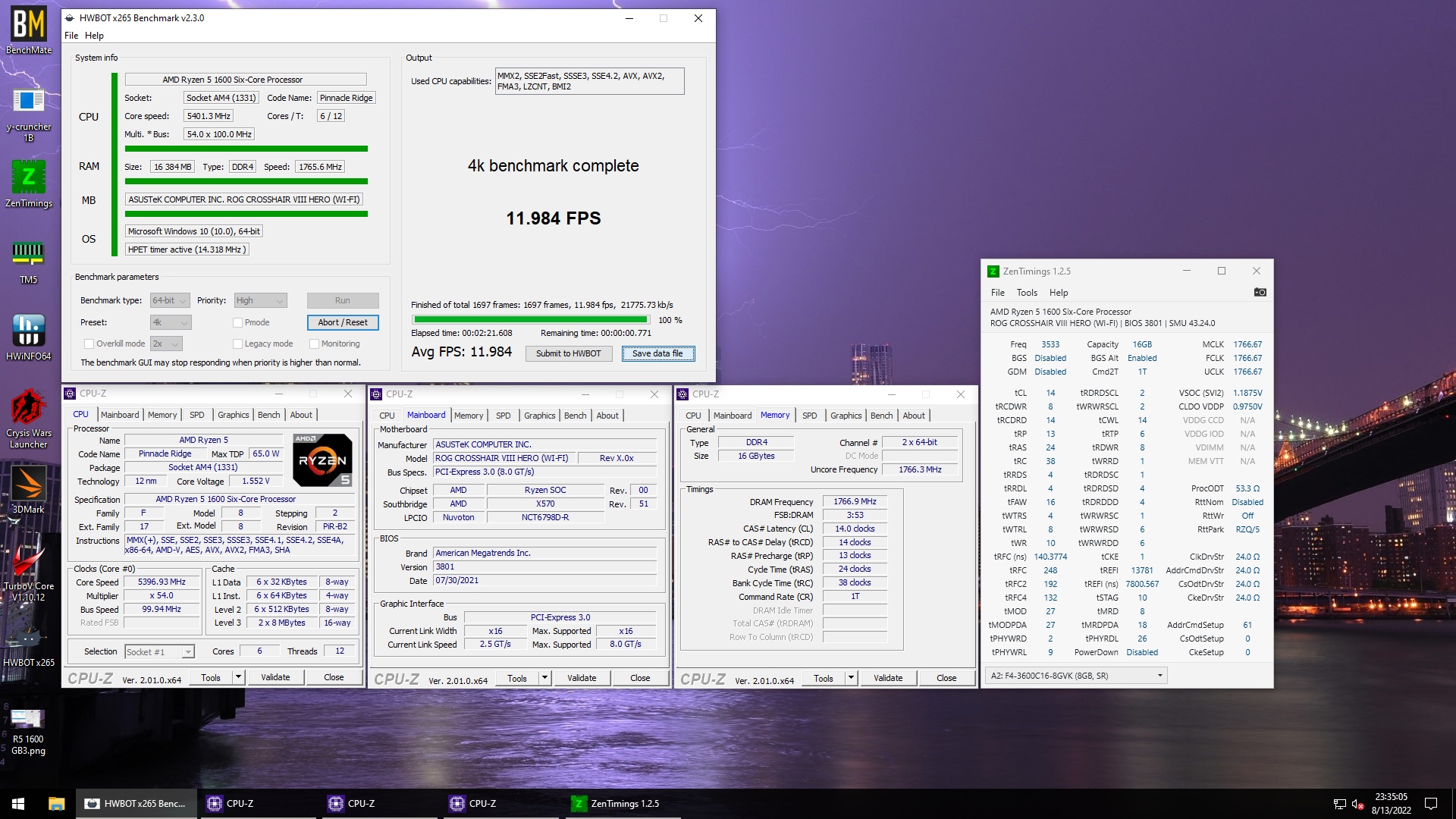Open the BenchMate desktop icon

pyautogui.click(x=29, y=30)
